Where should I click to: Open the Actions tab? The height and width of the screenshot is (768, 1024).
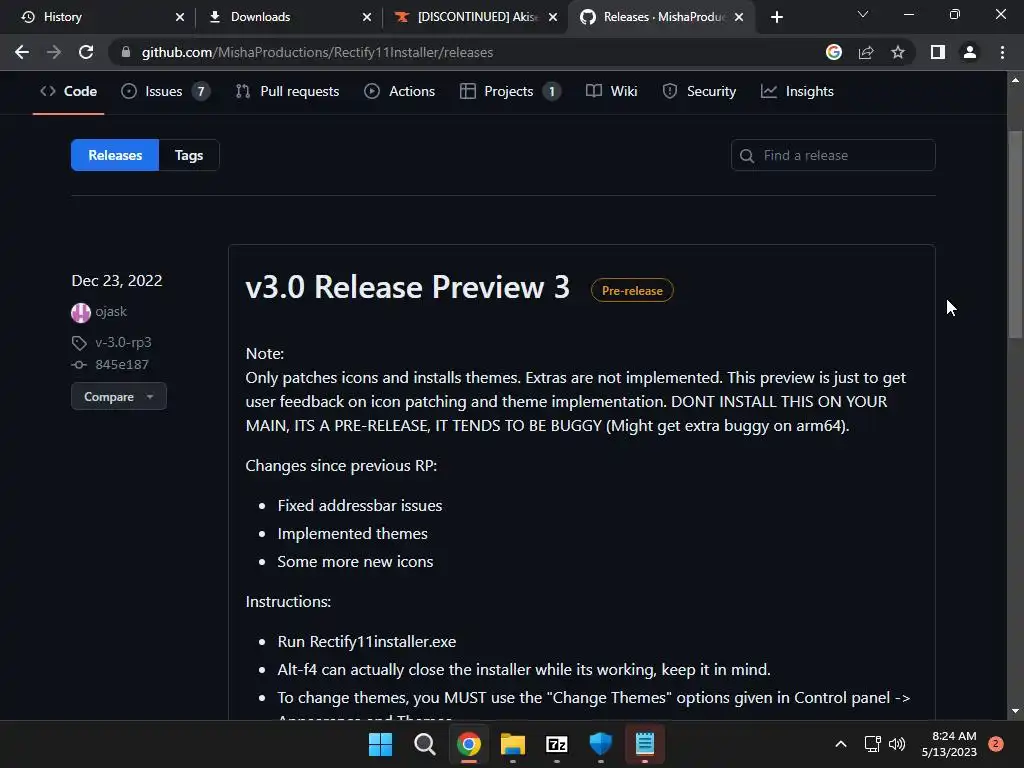(399, 91)
